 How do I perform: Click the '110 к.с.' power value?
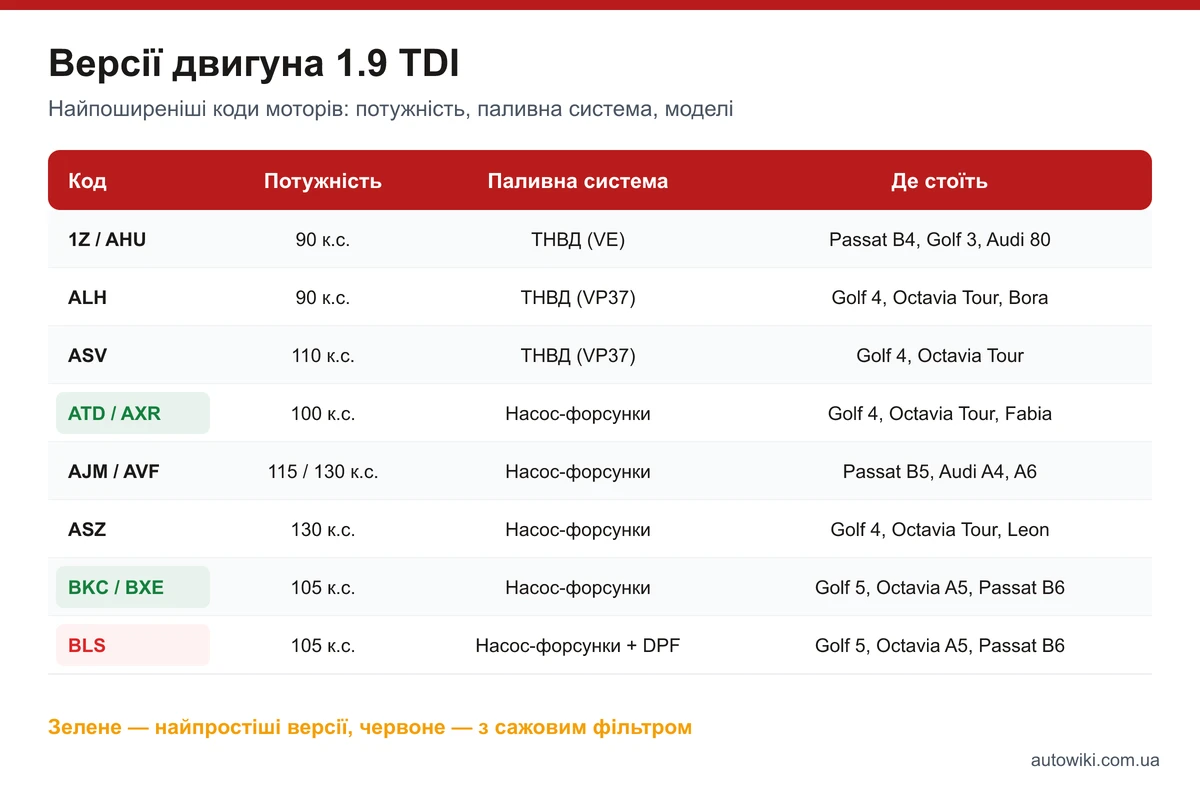(323, 356)
